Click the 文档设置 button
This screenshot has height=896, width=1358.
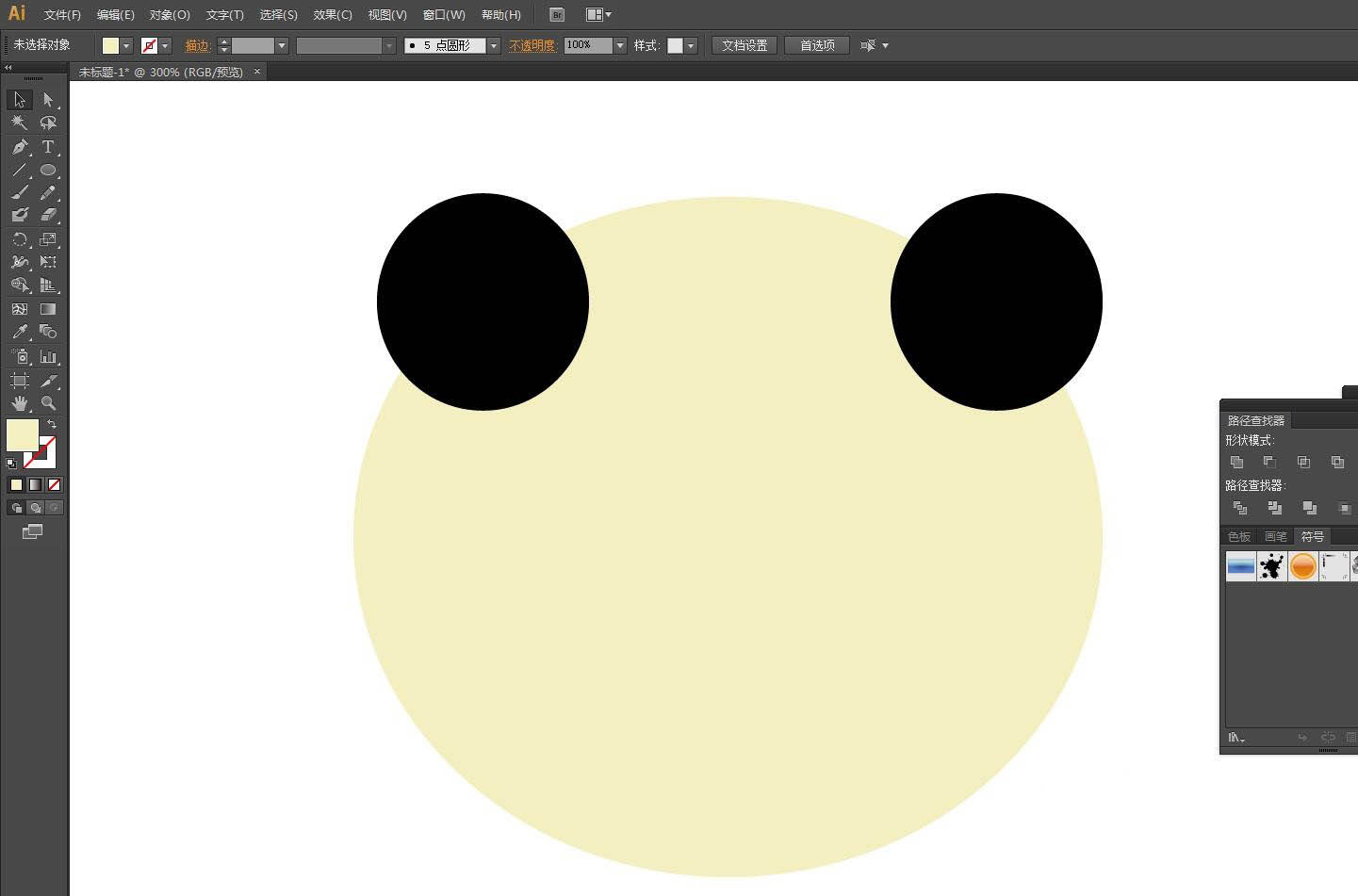coord(744,45)
